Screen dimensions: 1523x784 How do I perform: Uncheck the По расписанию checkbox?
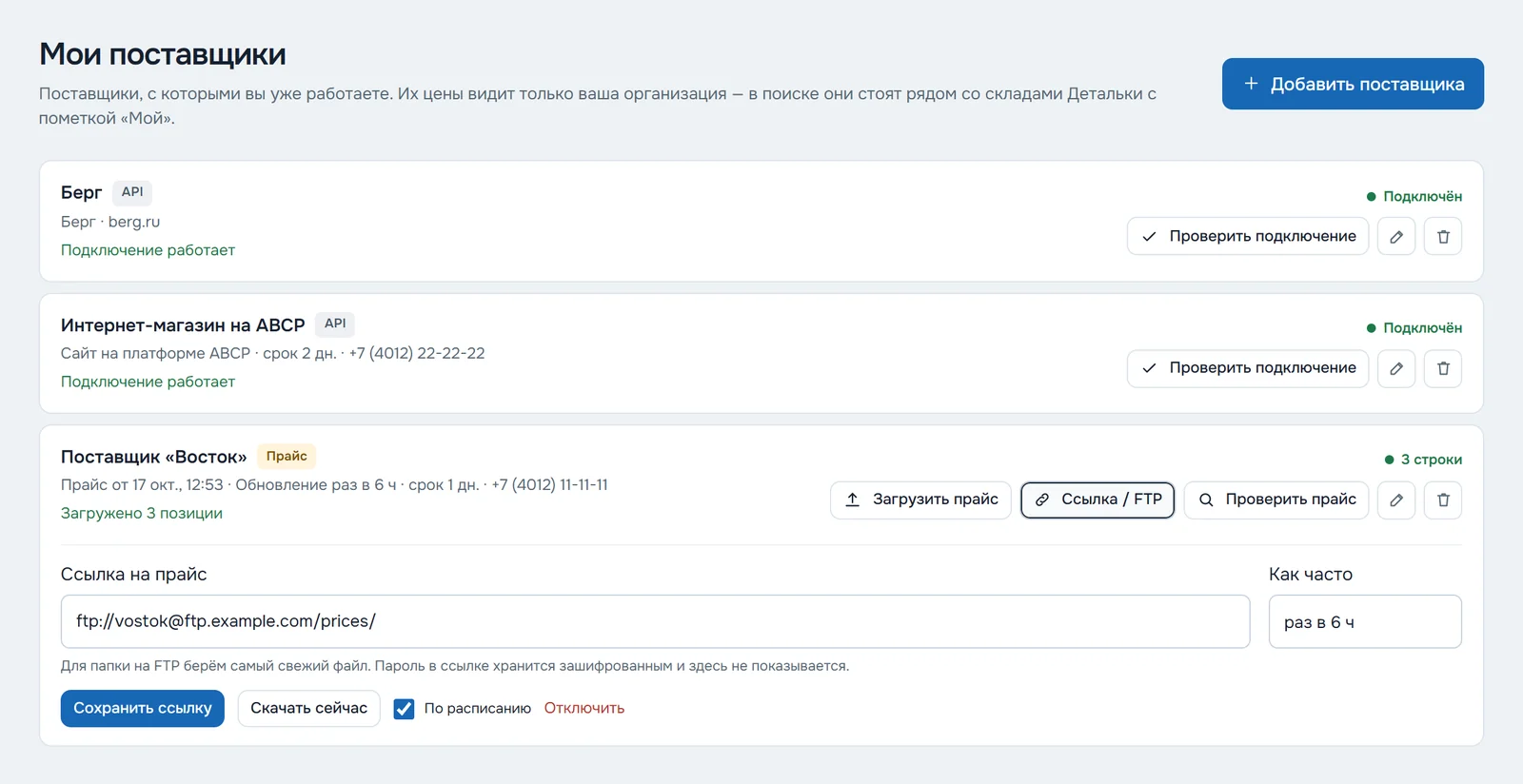[x=405, y=709]
